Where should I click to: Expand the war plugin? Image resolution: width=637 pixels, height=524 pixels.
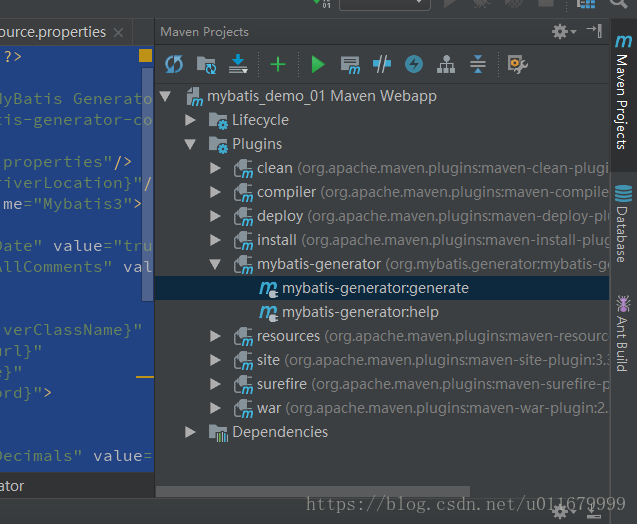pos(215,408)
